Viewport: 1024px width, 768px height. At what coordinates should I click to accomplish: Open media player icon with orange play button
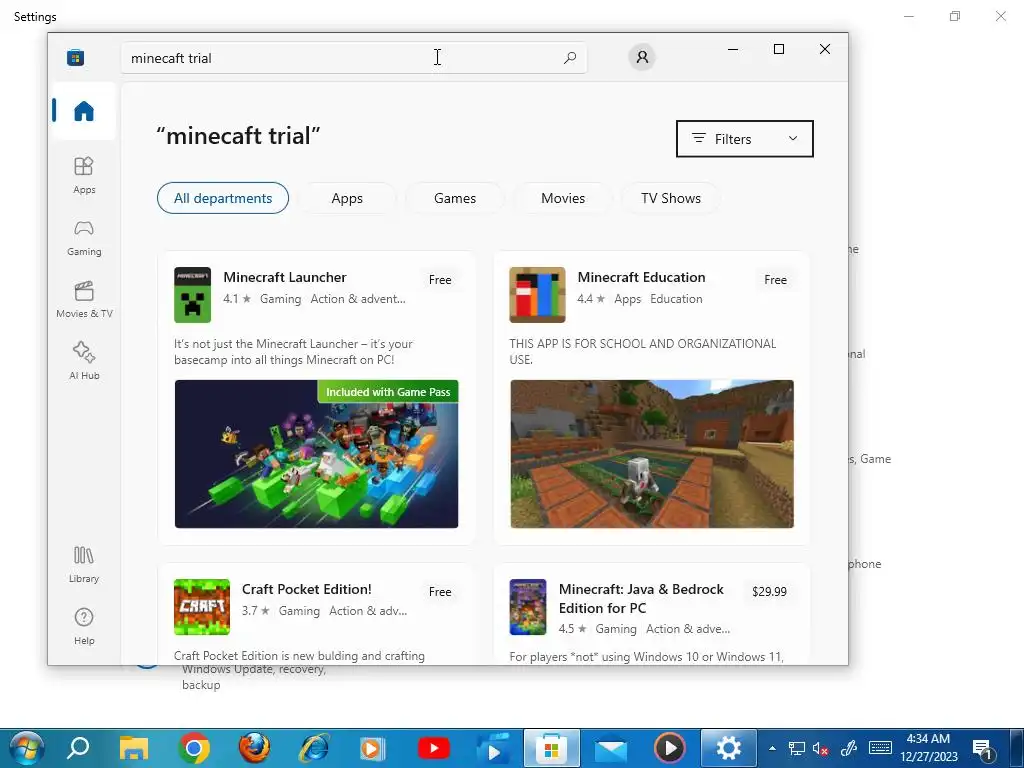tap(373, 748)
